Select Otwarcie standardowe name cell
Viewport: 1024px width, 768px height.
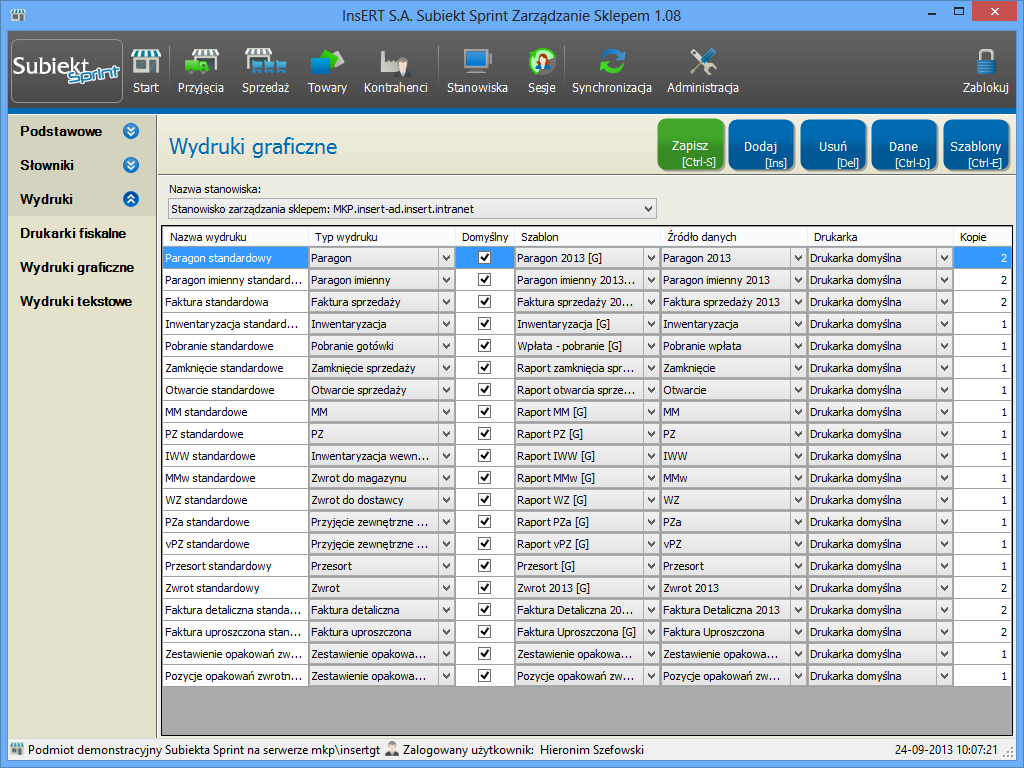click(235, 390)
